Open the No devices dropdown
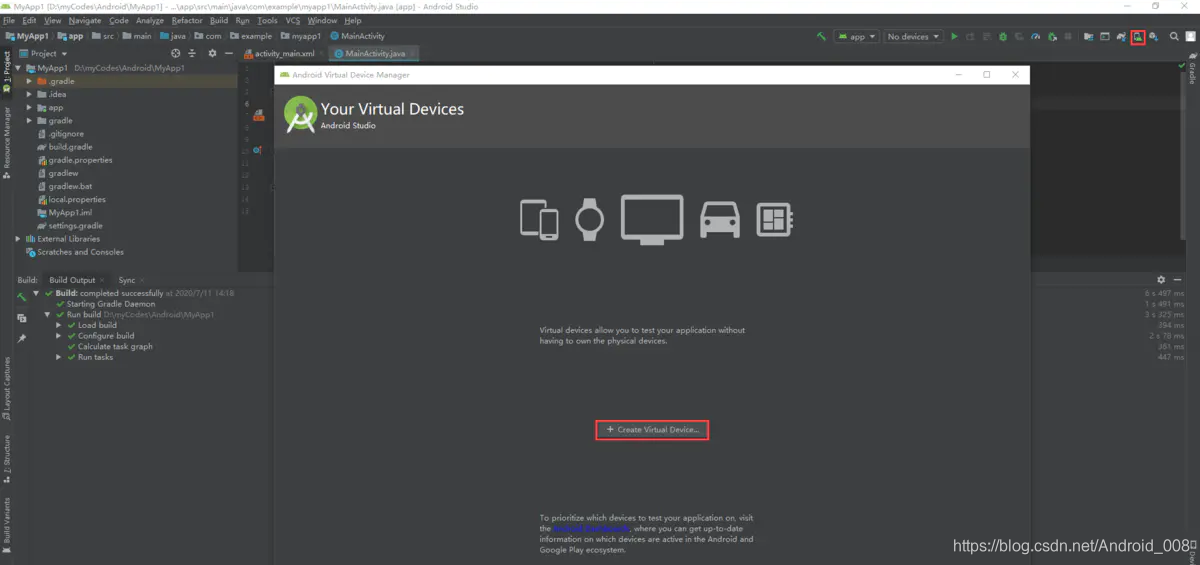1200x565 pixels. click(913, 37)
